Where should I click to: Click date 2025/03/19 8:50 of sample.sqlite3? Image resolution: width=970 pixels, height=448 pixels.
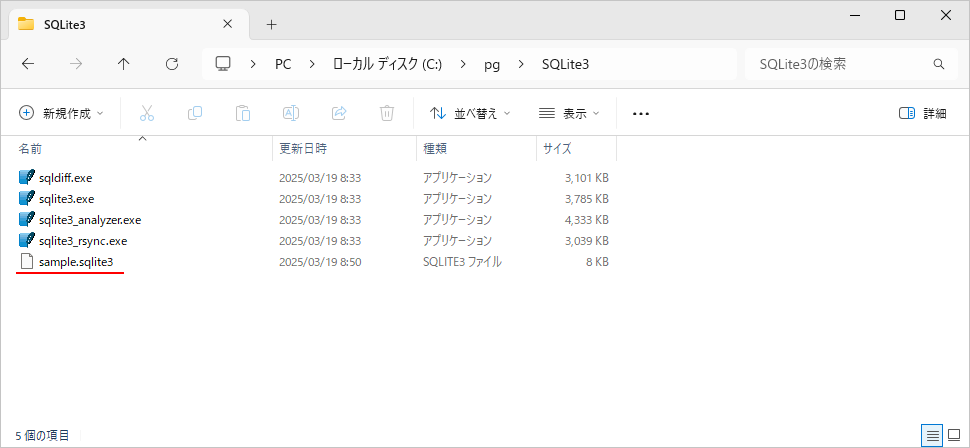320,262
